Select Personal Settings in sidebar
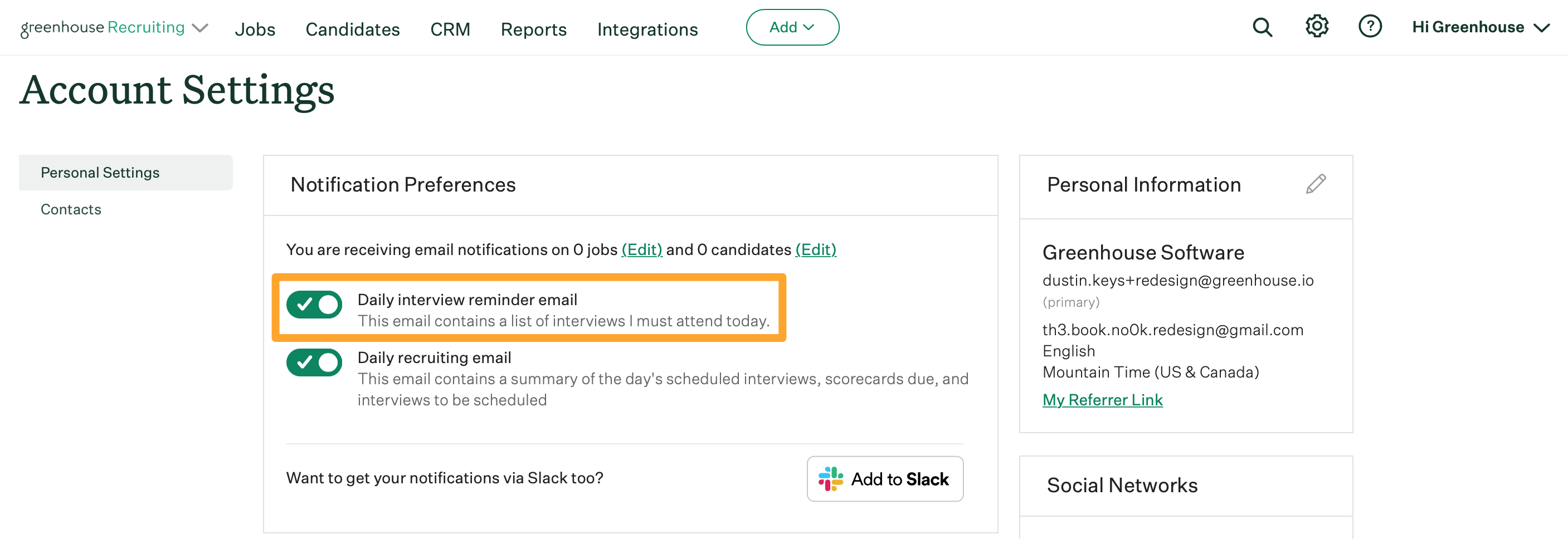 (x=125, y=173)
